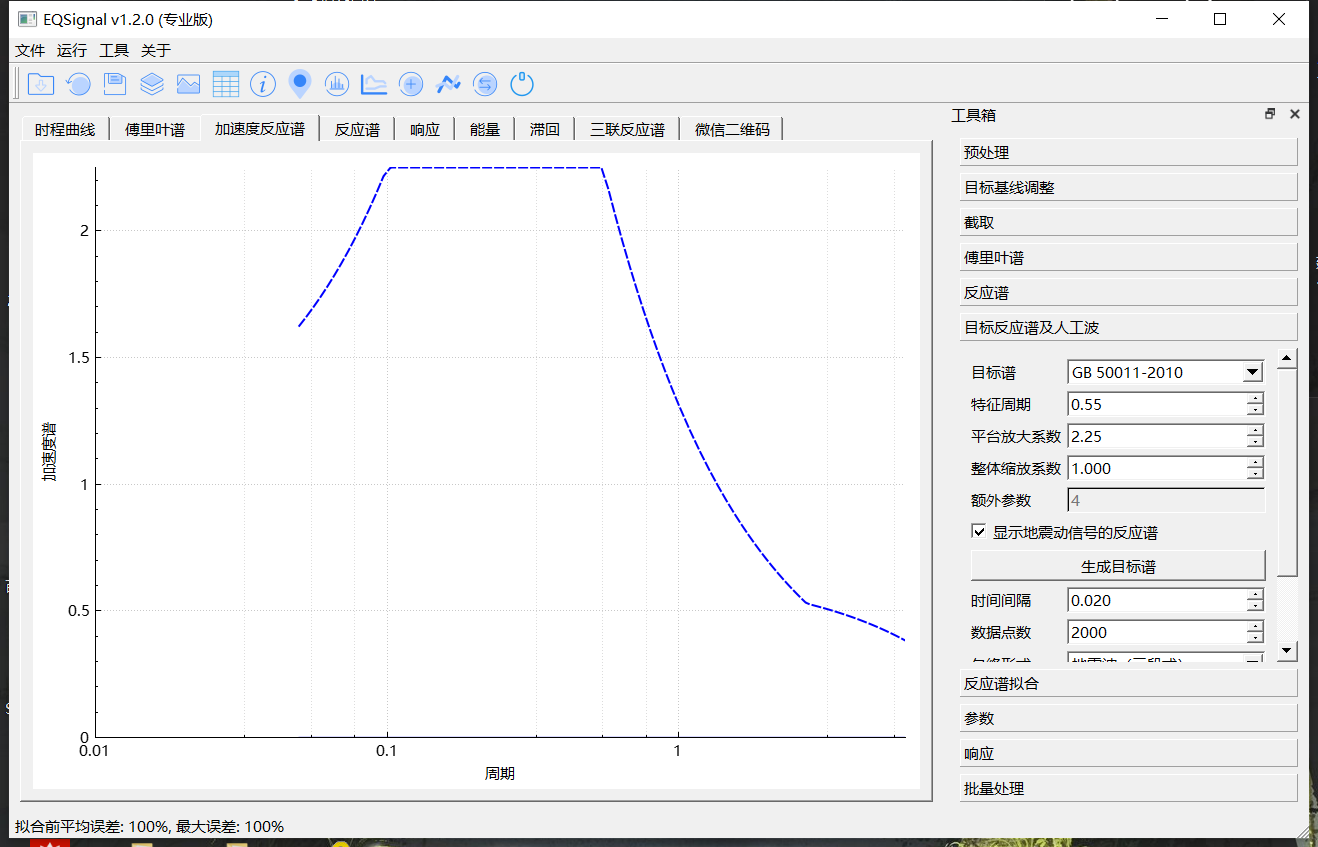Click the info (i) toolbar icon

click(x=262, y=84)
